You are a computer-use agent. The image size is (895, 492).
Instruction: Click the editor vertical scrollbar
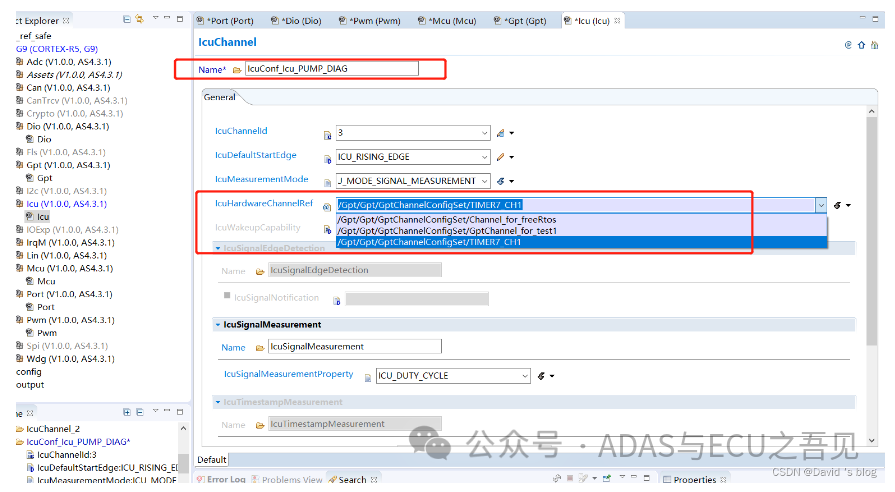pyautogui.click(x=872, y=231)
